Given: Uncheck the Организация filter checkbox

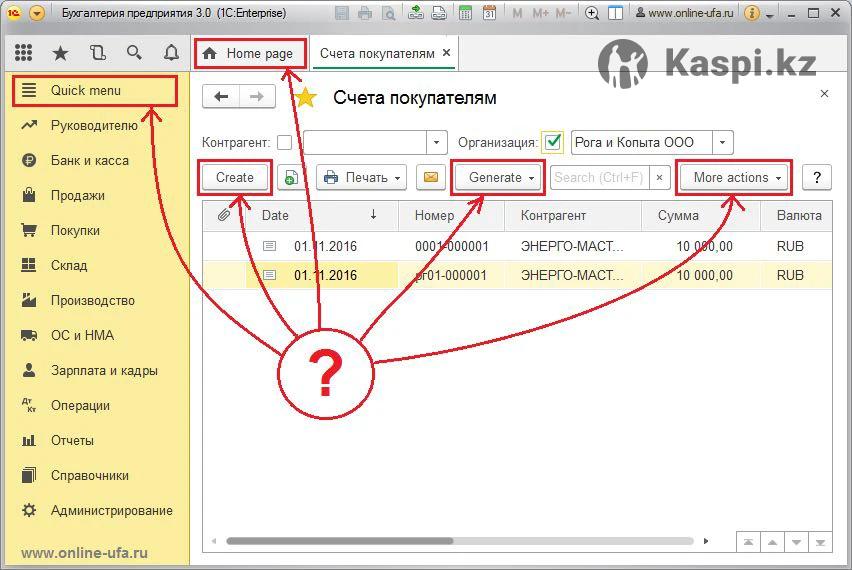Looking at the screenshot, I should 552,142.
